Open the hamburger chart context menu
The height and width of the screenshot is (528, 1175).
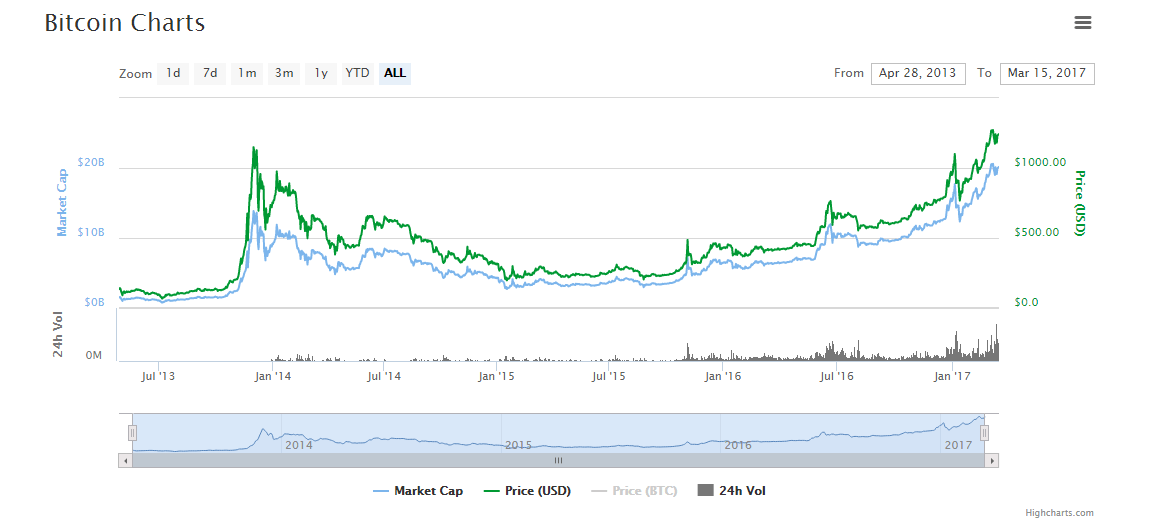pos(1082,23)
